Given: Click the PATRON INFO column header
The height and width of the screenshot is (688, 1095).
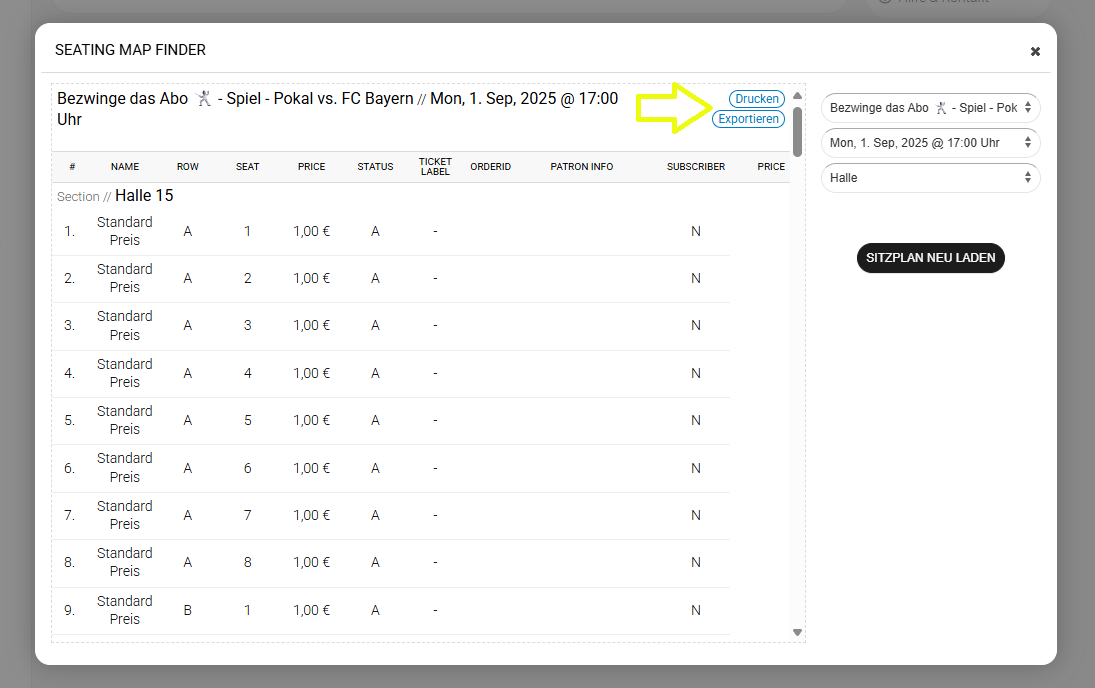Looking at the screenshot, I should [582, 167].
